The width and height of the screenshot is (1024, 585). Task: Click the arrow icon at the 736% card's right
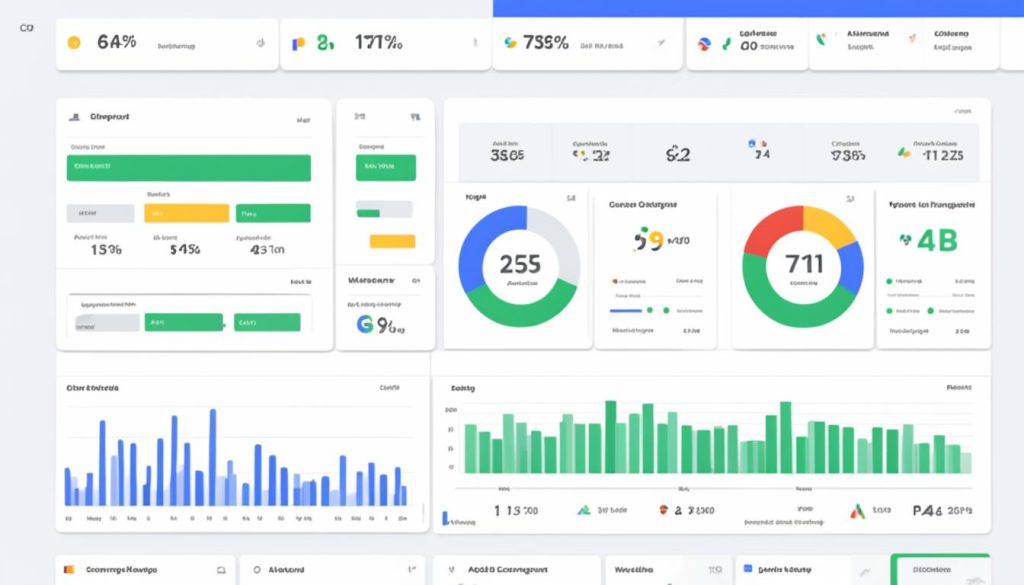(662, 43)
